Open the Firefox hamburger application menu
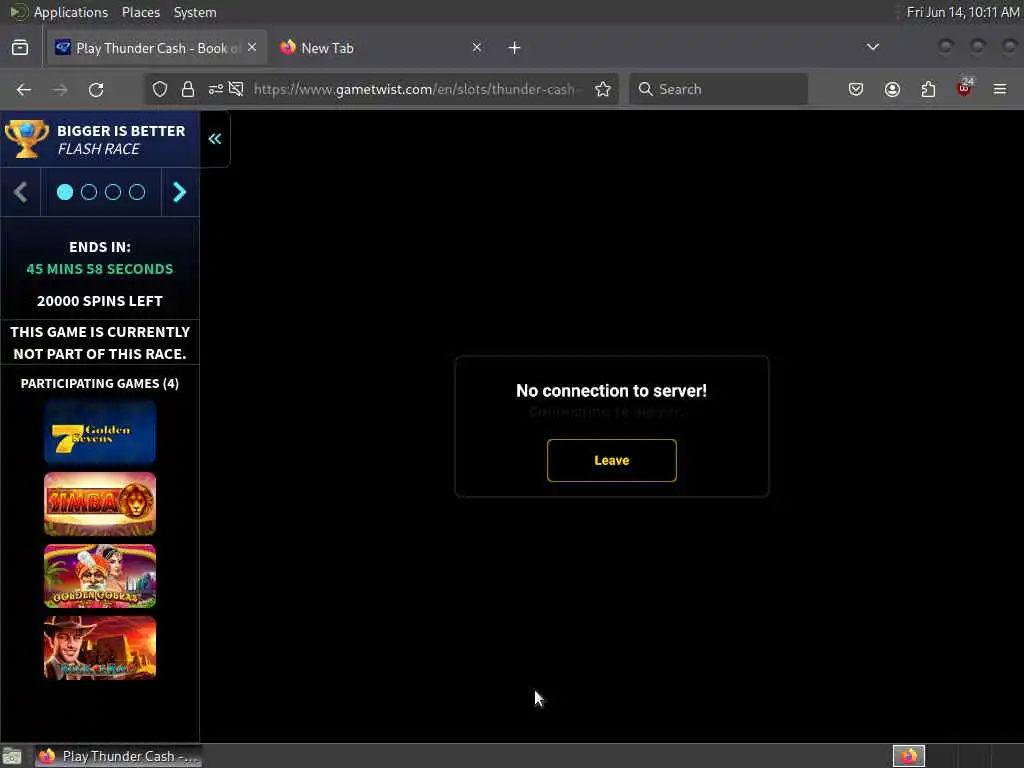This screenshot has height=768, width=1024. tap(1000, 89)
